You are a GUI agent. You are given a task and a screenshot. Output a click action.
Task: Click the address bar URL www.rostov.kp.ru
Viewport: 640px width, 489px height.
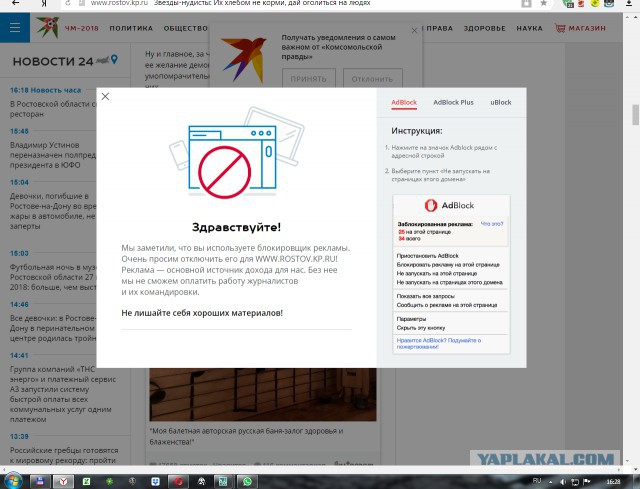119,3
